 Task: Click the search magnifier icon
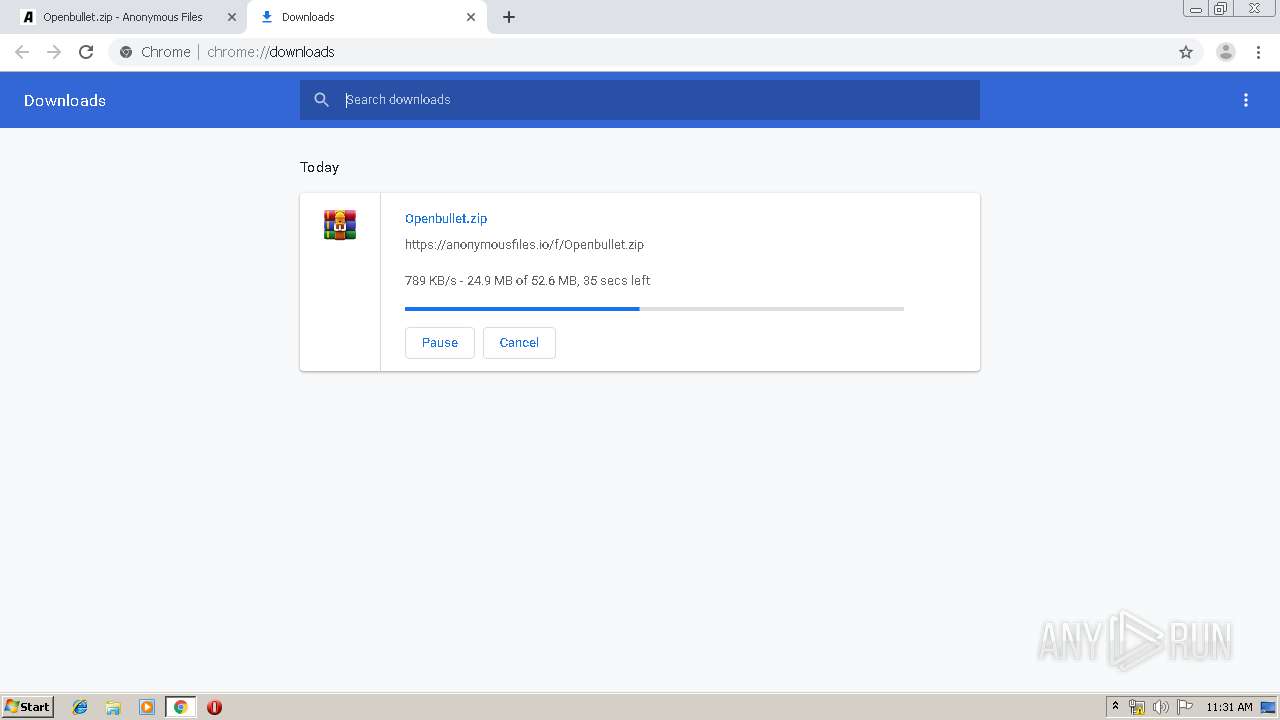click(x=321, y=100)
